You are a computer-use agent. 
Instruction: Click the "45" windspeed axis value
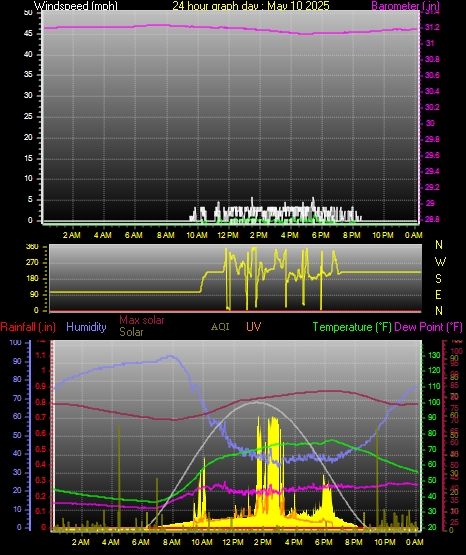pyautogui.click(x=28, y=34)
